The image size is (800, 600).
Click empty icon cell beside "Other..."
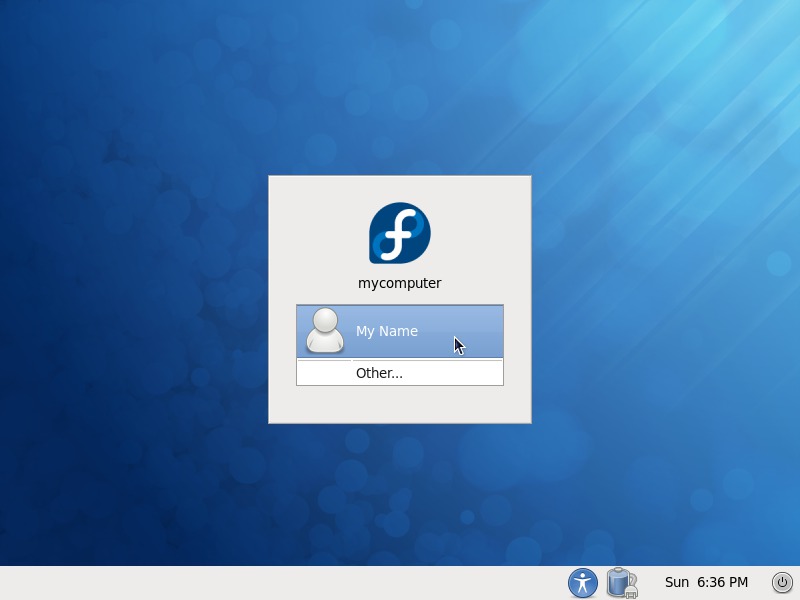coord(324,373)
